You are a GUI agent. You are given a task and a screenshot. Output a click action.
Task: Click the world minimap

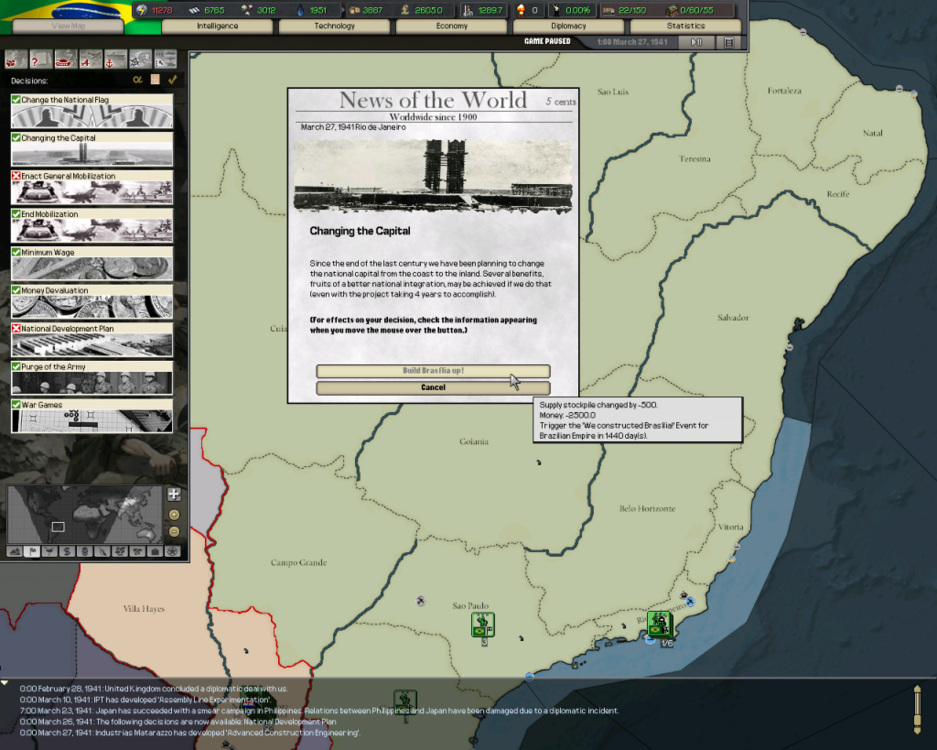85,515
